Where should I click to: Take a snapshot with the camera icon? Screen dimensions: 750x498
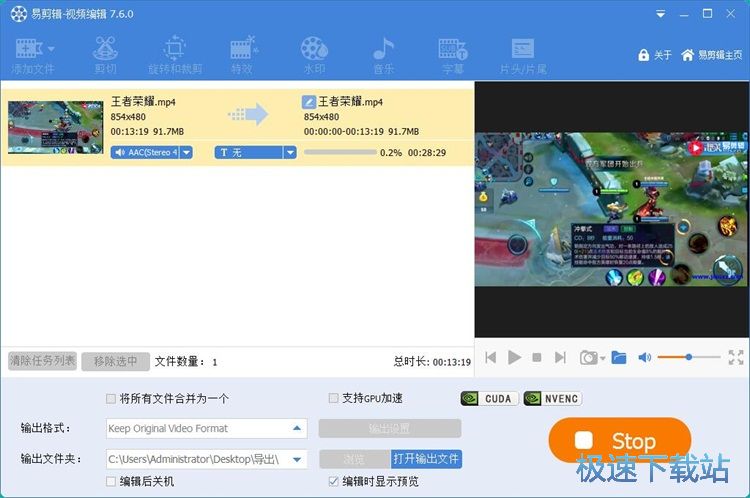(x=588, y=357)
